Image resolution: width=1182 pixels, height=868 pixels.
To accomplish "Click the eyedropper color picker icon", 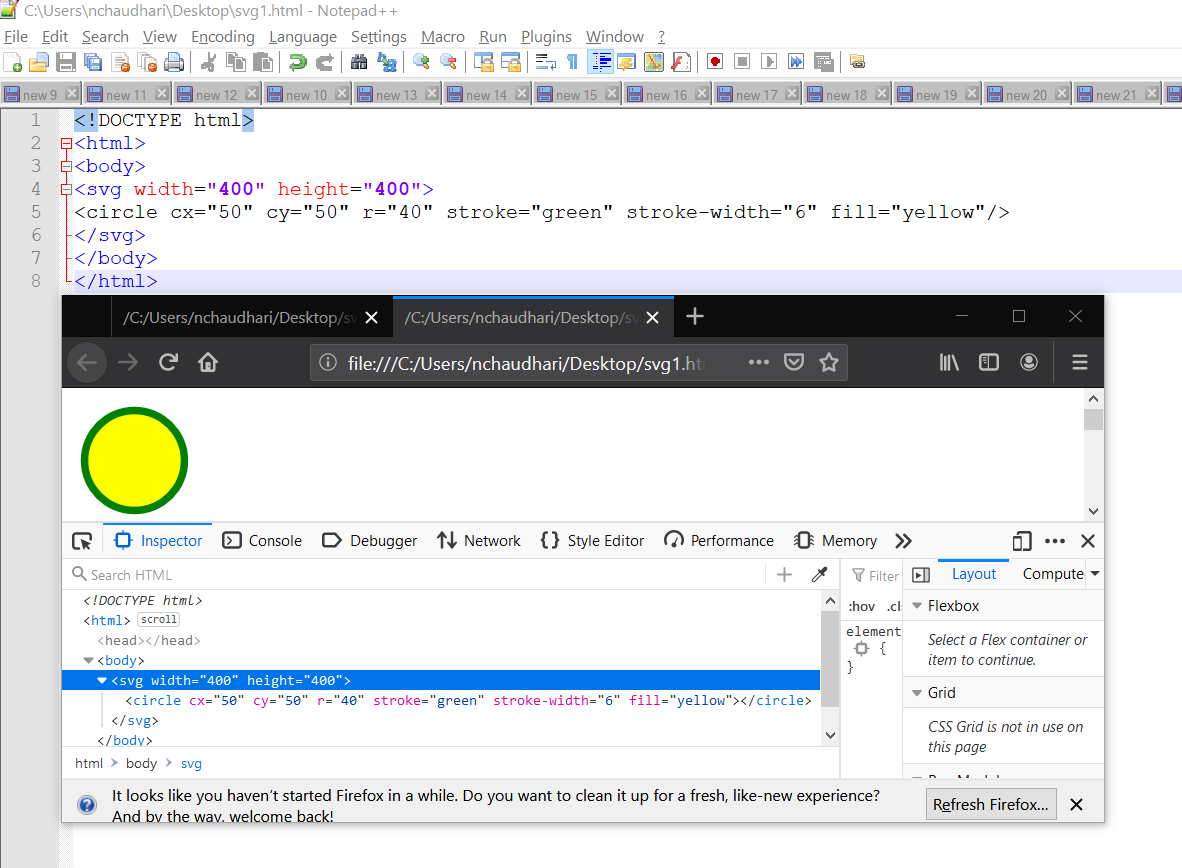I will coord(819,575).
